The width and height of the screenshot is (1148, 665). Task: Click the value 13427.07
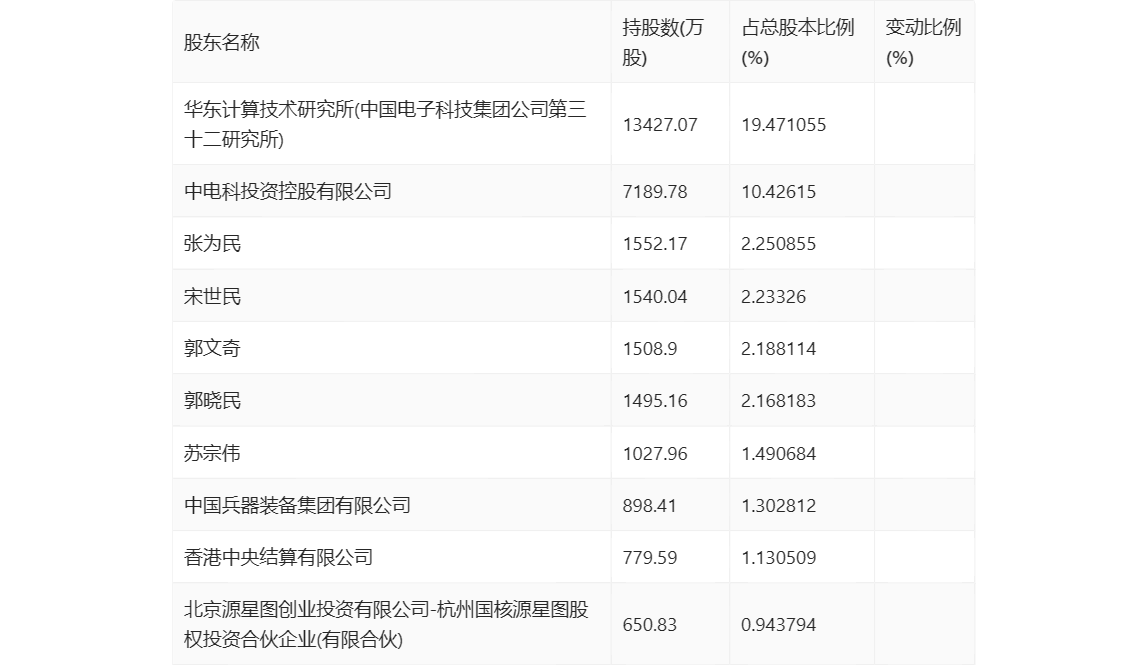(660, 125)
